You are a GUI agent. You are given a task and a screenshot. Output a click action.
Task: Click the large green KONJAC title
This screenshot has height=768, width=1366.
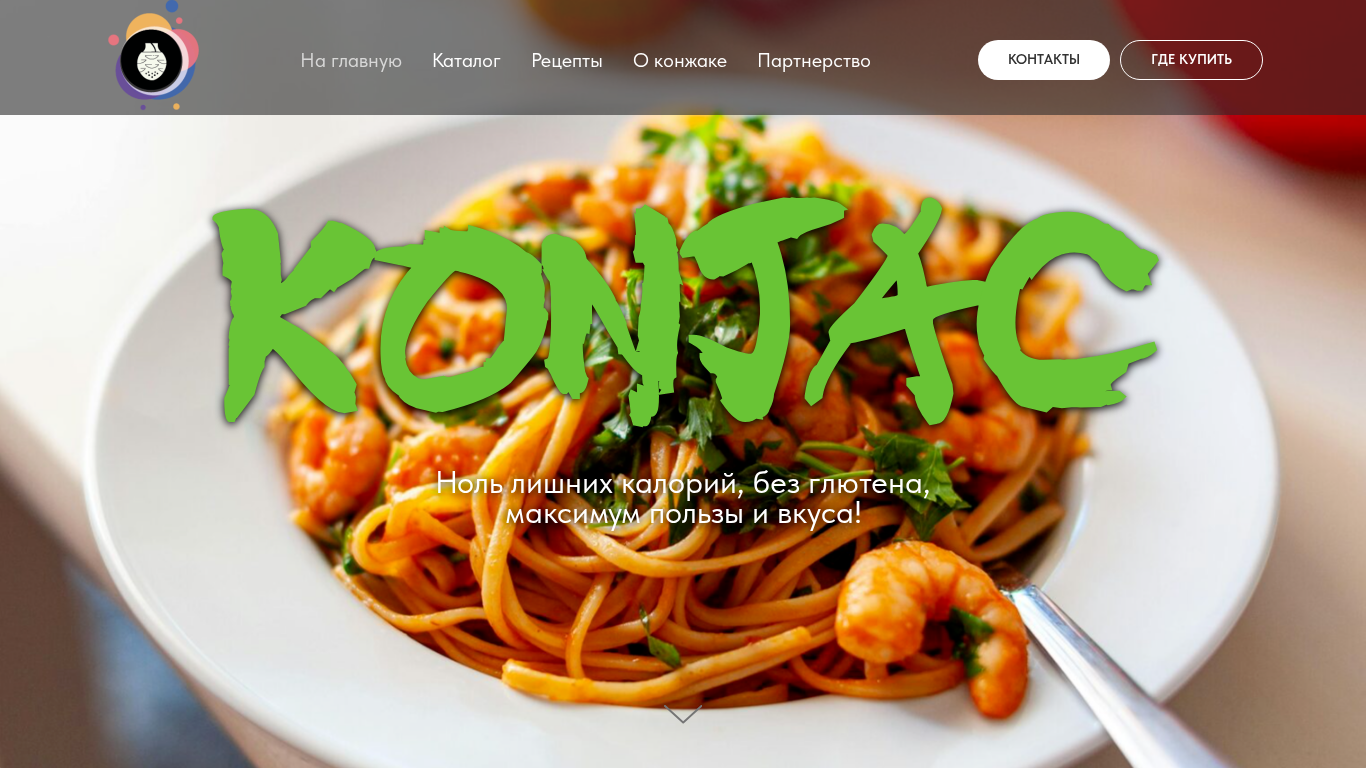click(x=685, y=312)
